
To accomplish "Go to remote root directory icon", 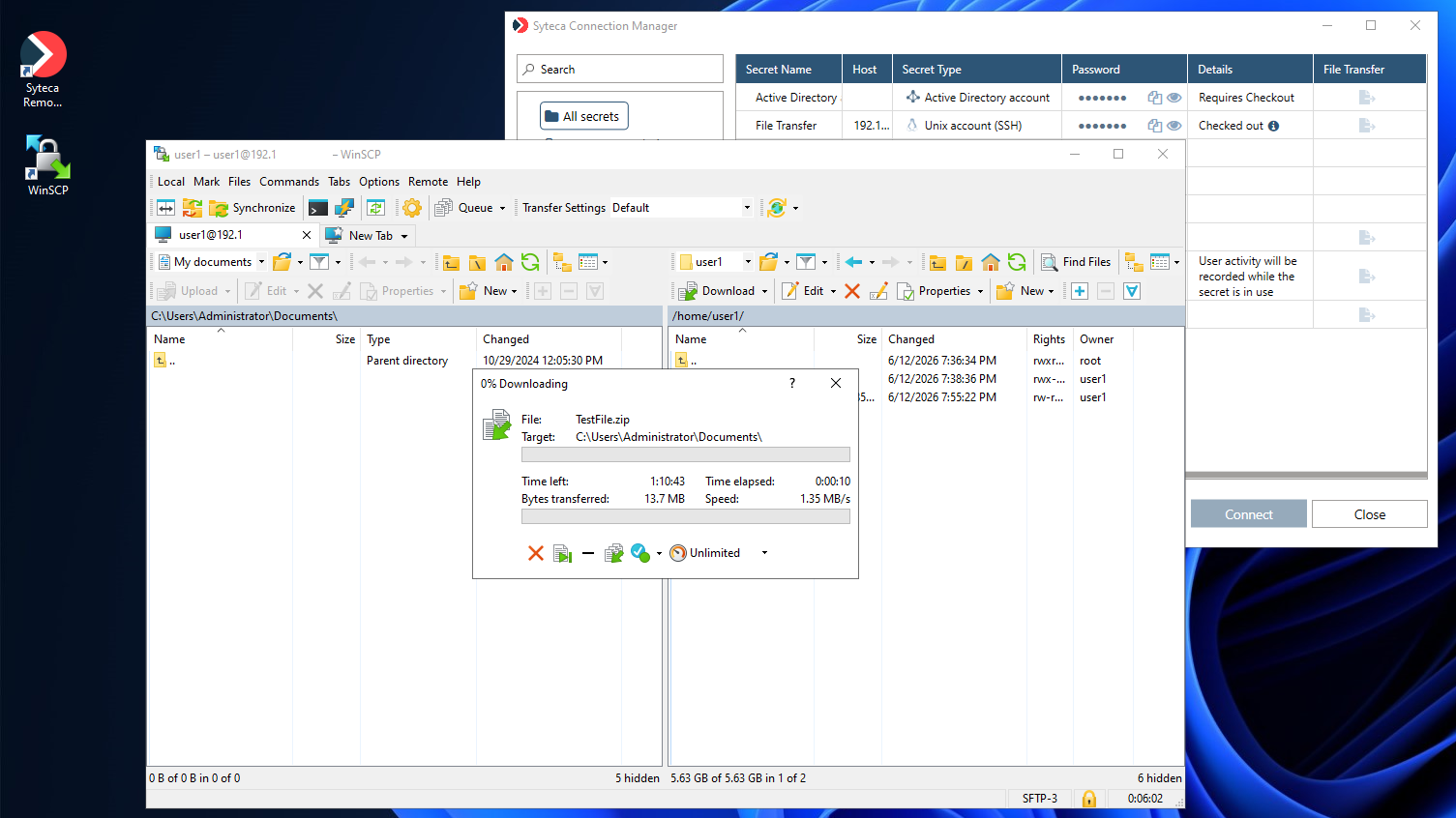I will (x=964, y=262).
